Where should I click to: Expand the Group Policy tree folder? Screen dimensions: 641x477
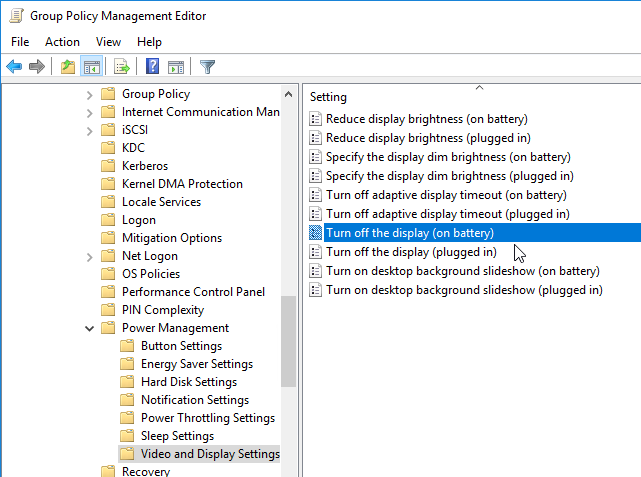coord(90,95)
